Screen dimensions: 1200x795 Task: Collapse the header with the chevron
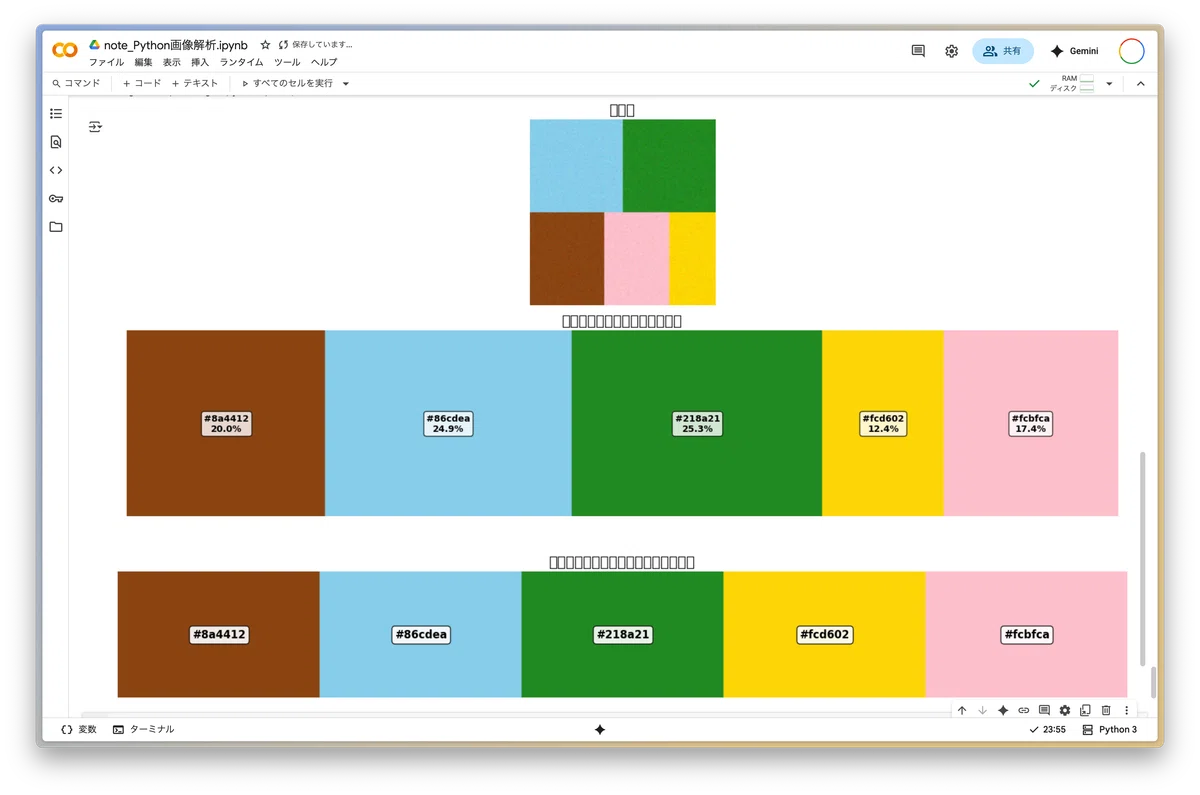[x=1140, y=84]
